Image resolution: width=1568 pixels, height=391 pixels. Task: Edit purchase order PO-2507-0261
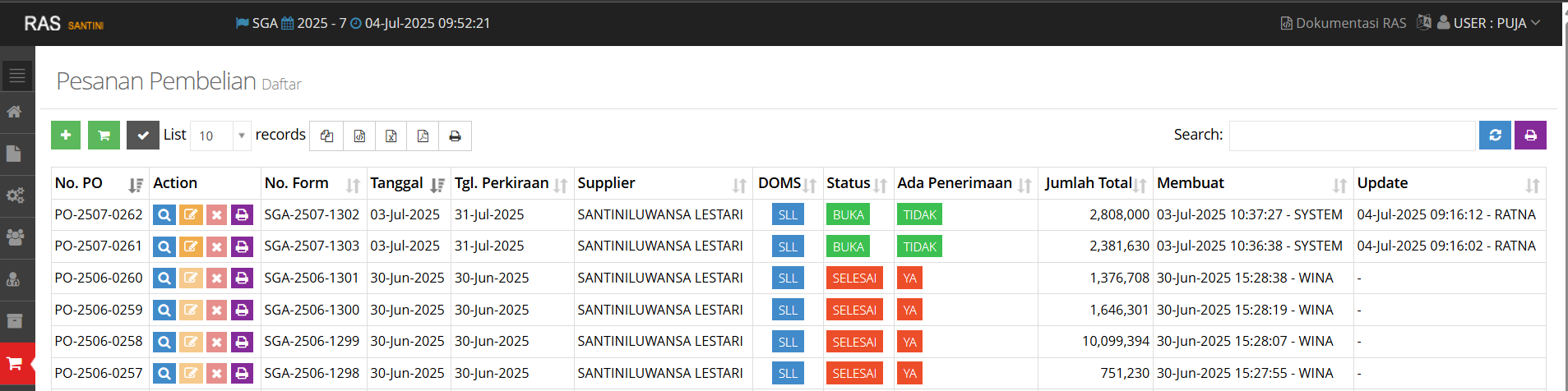tap(191, 246)
